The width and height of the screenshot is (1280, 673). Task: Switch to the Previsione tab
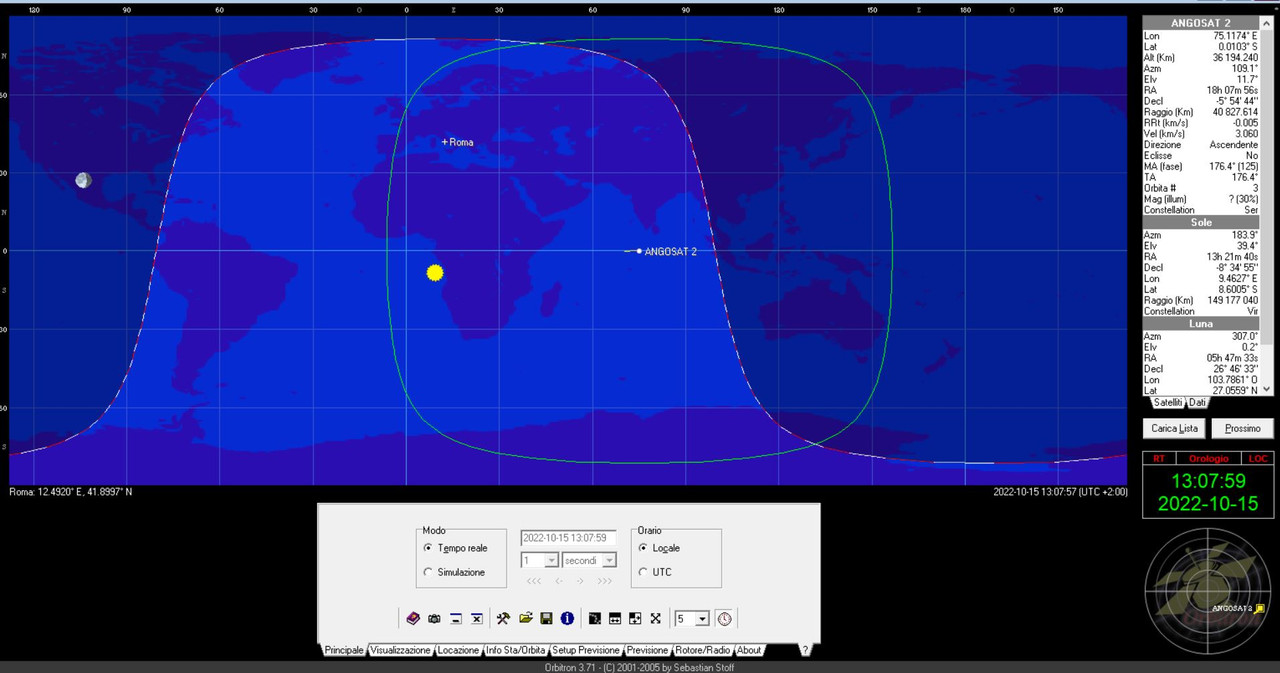click(x=647, y=650)
